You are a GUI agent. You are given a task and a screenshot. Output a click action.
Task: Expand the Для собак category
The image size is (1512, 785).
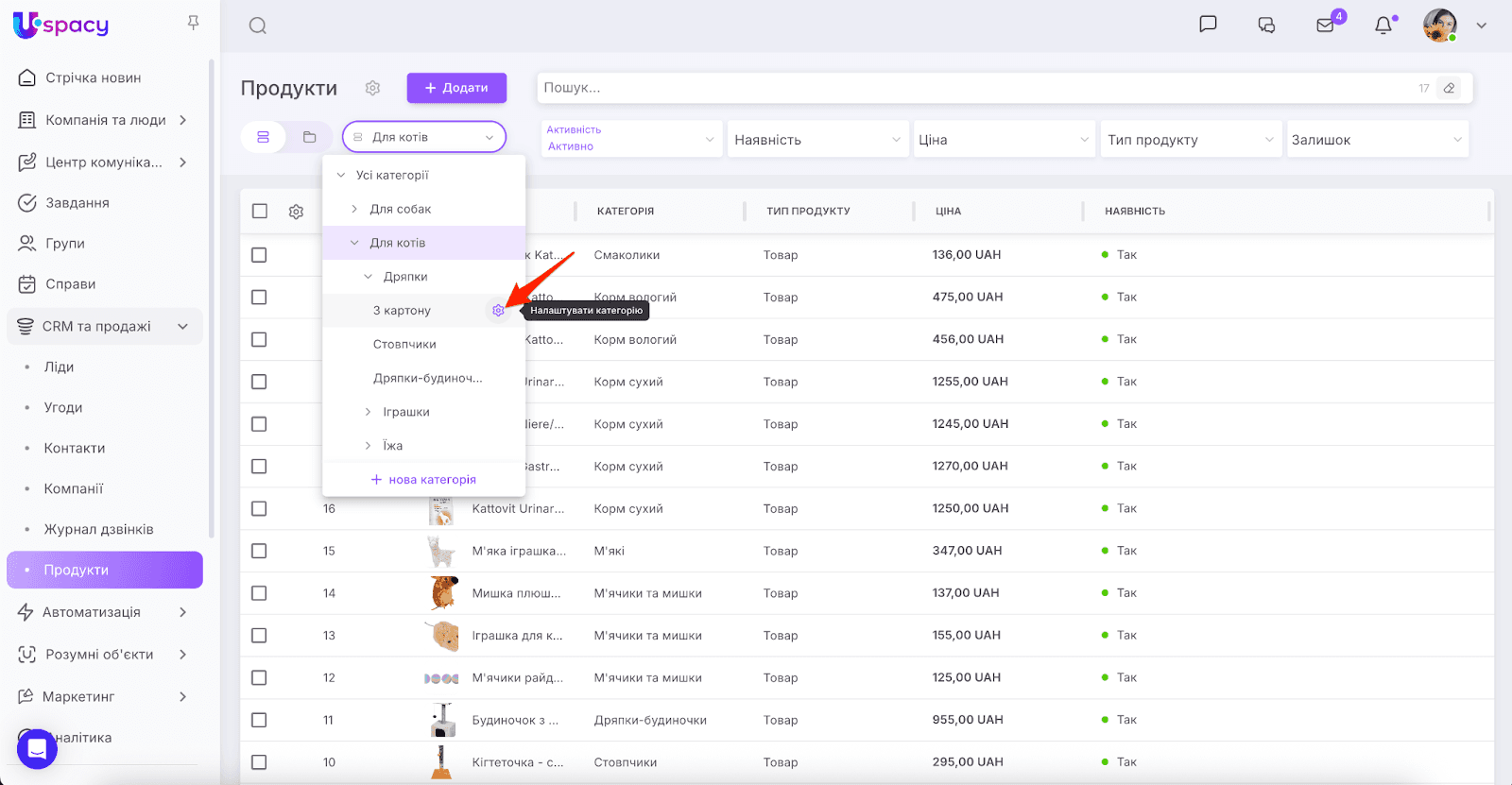(x=354, y=209)
